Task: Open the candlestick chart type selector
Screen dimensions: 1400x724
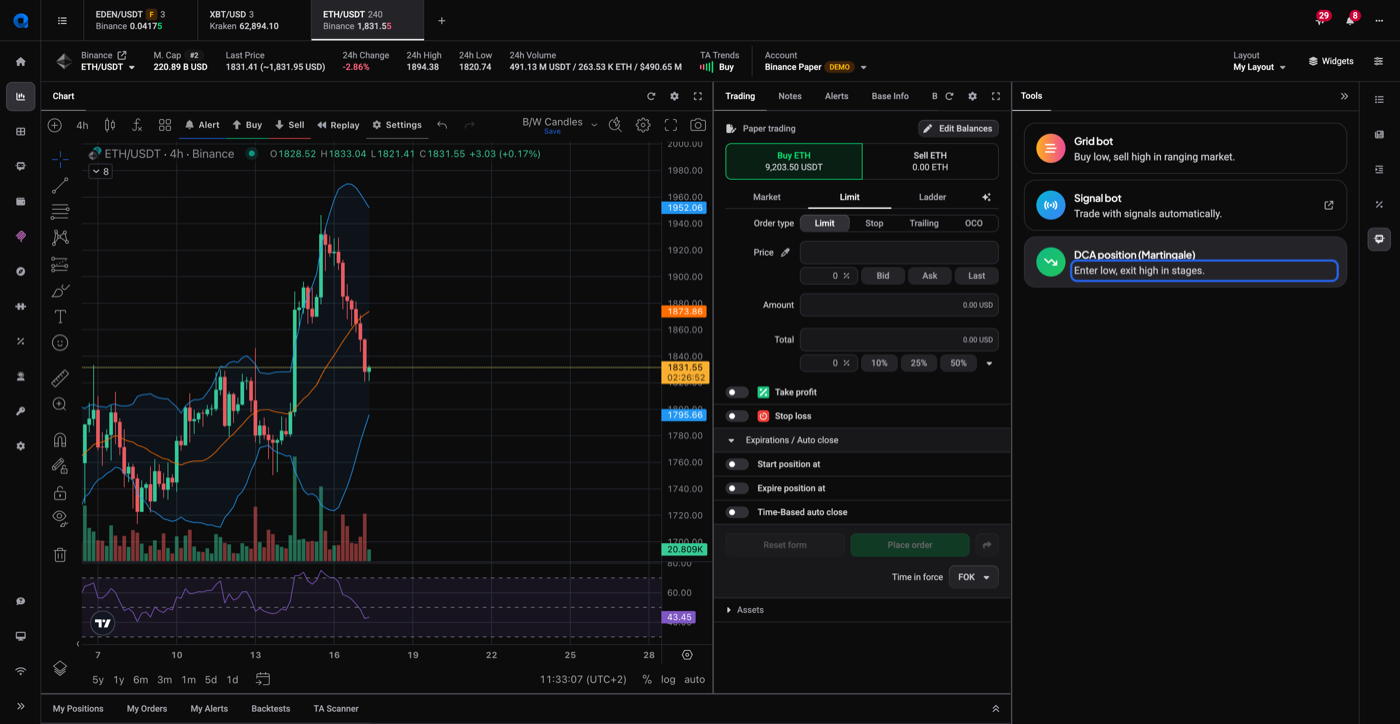Action: [x=110, y=125]
